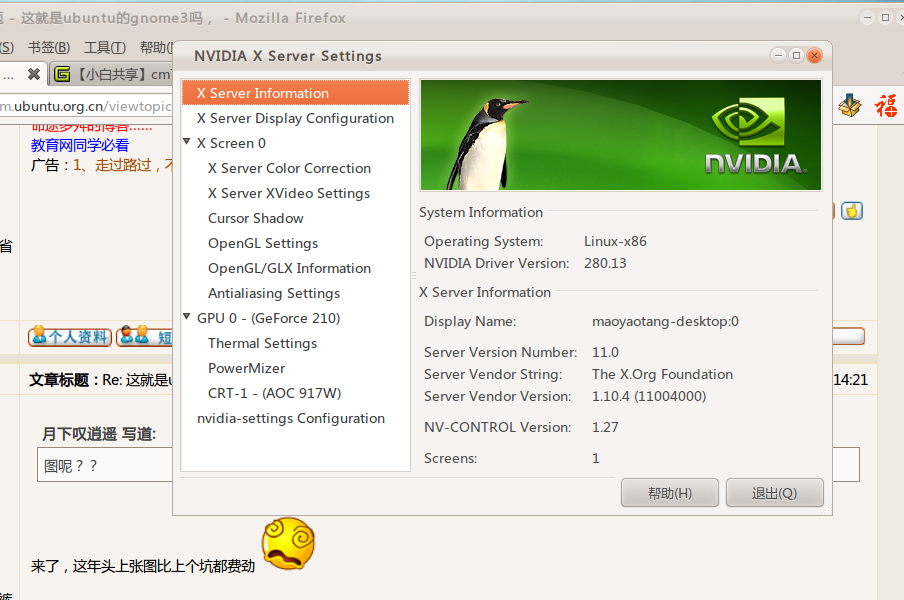Screen dimensions: 904x600
Task: Close the first Firefox tab with the X
Action: 34,74
